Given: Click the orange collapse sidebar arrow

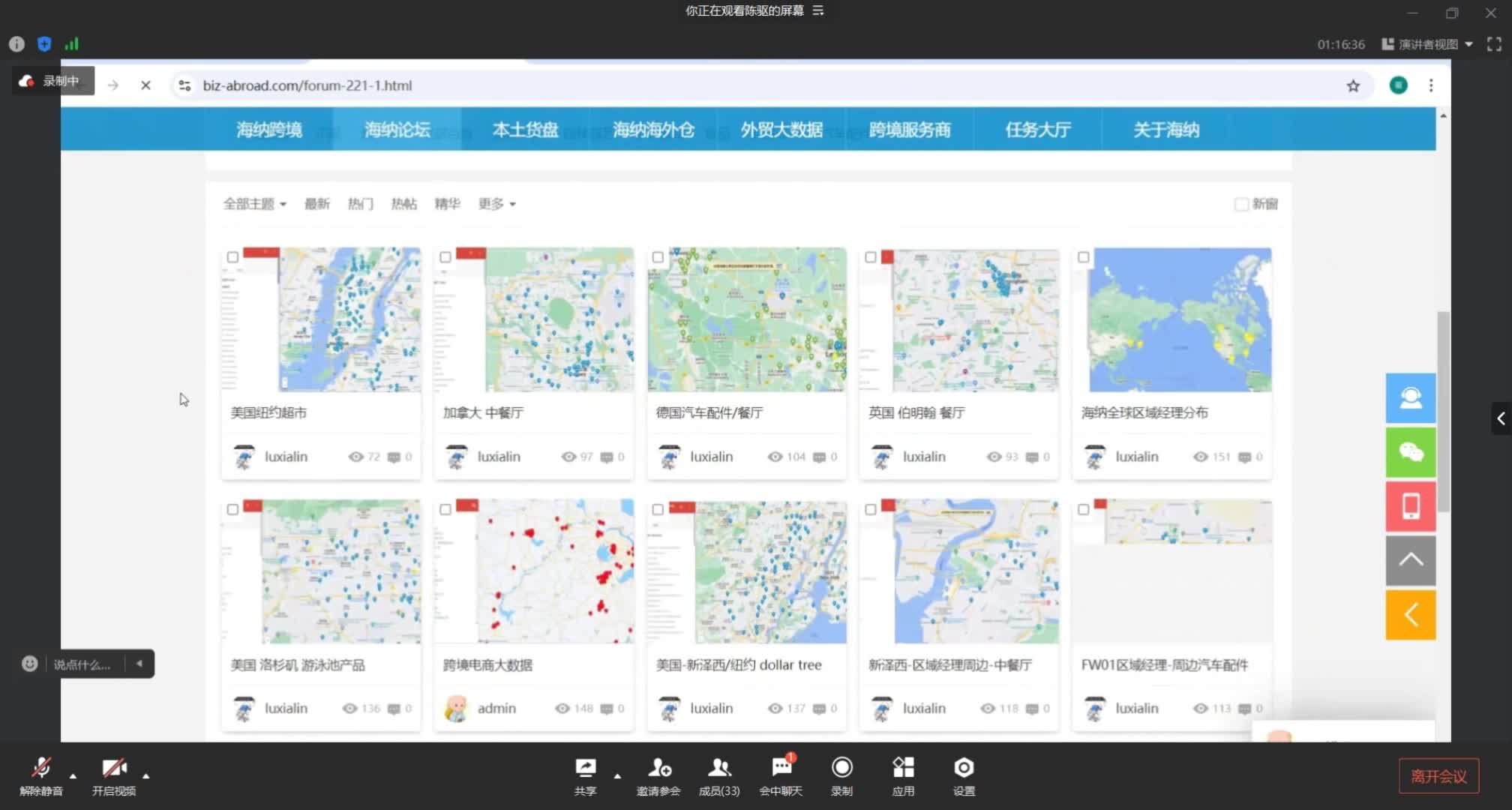Looking at the screenshot, I should pyautogui.click(x=1410, y=615).
